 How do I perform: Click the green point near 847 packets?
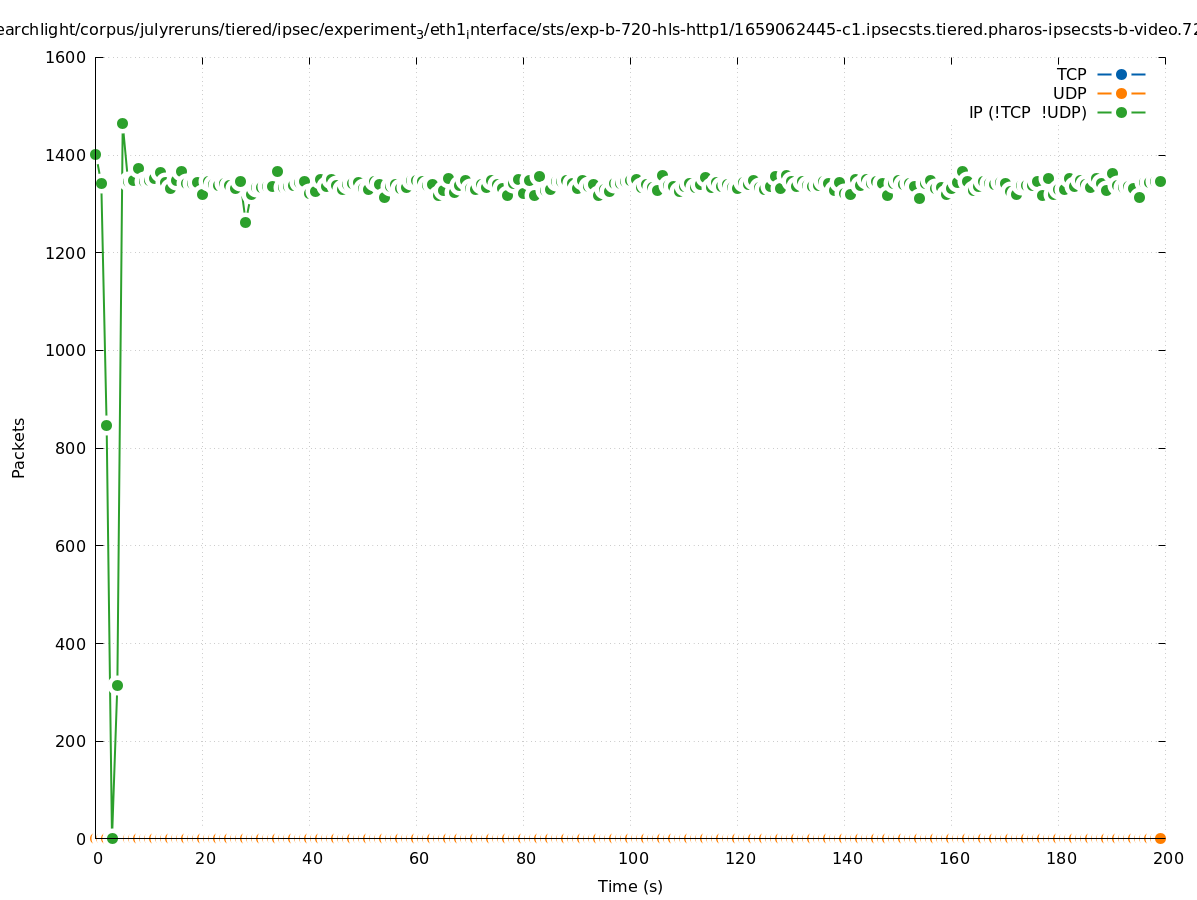(106, 425)
